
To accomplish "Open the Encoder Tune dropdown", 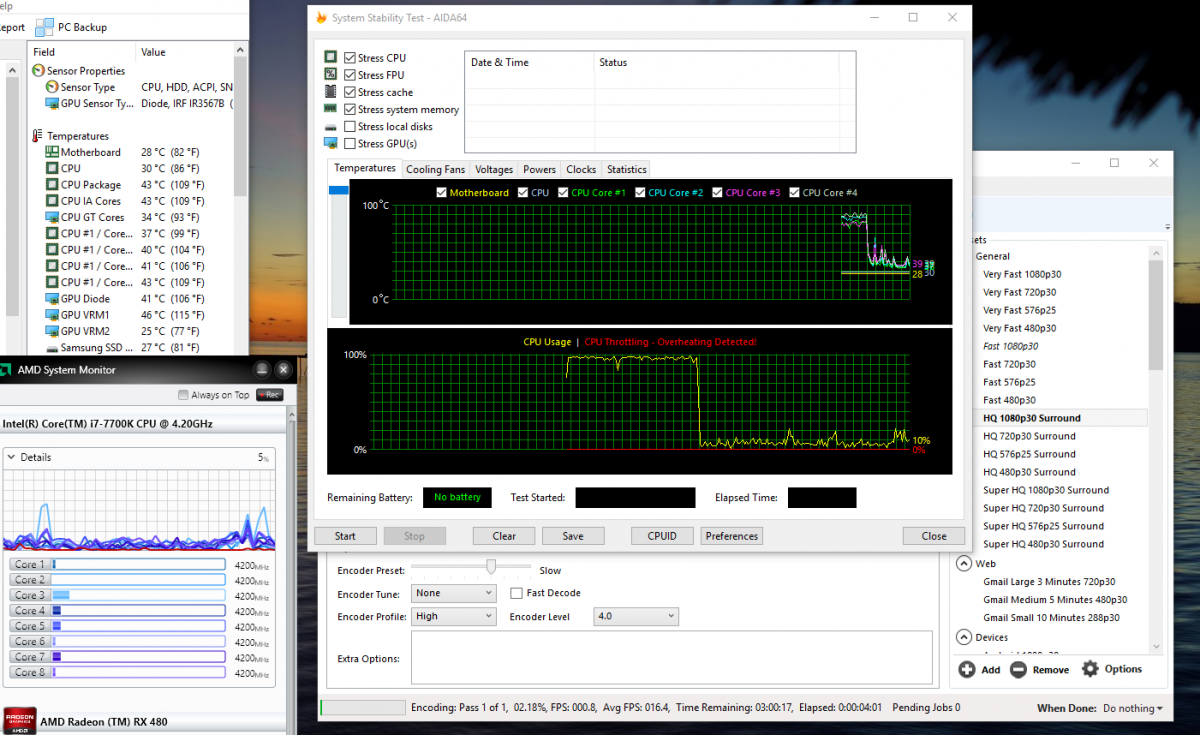I will tap(453, 592).
